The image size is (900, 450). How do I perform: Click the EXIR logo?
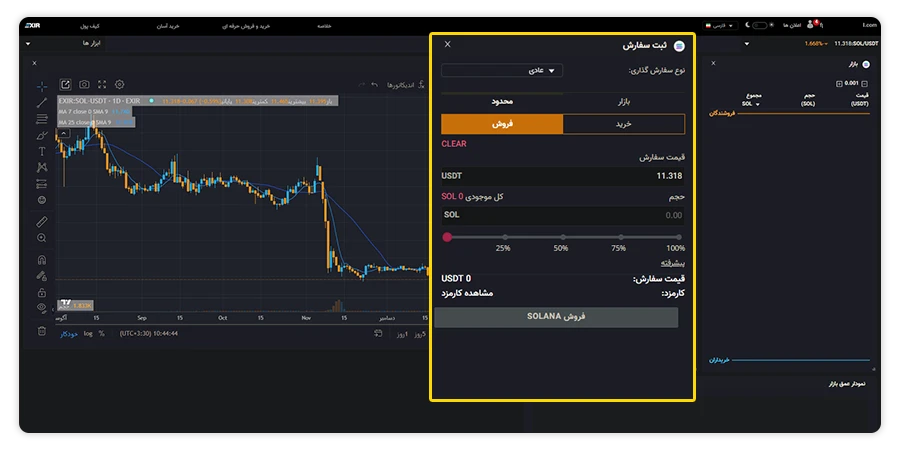coord(33,26)
